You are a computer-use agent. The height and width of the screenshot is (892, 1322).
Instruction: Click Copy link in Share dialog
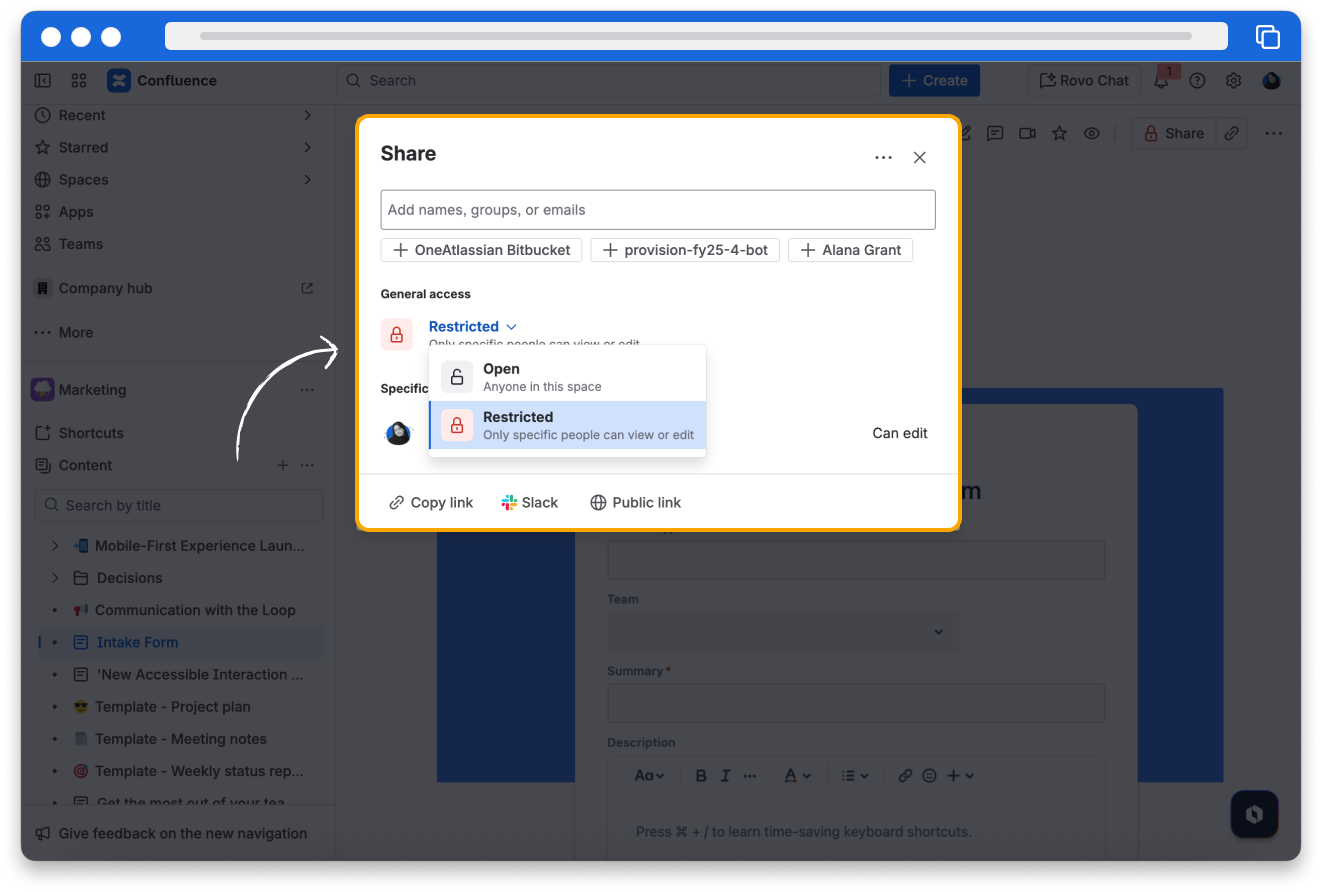431,503
